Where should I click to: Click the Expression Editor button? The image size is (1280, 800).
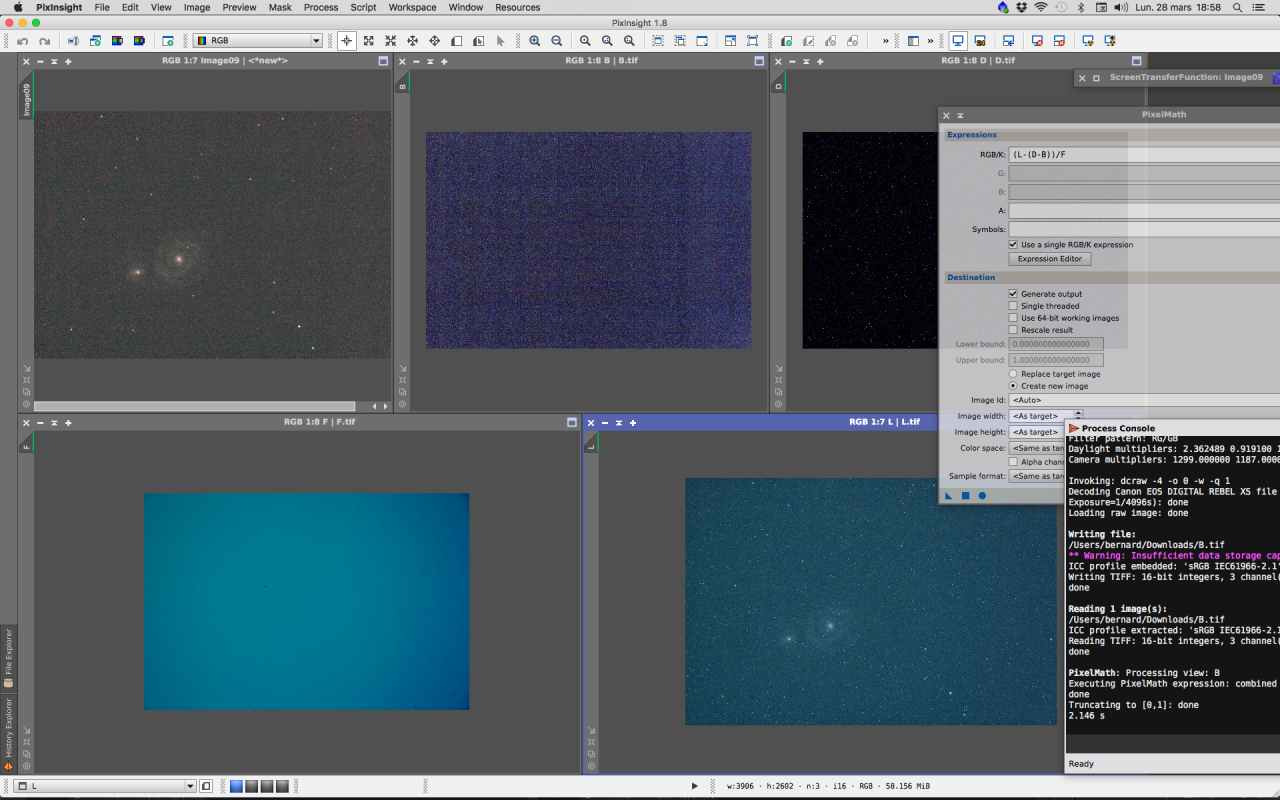pyautogui.click(x=1049, y=259)
